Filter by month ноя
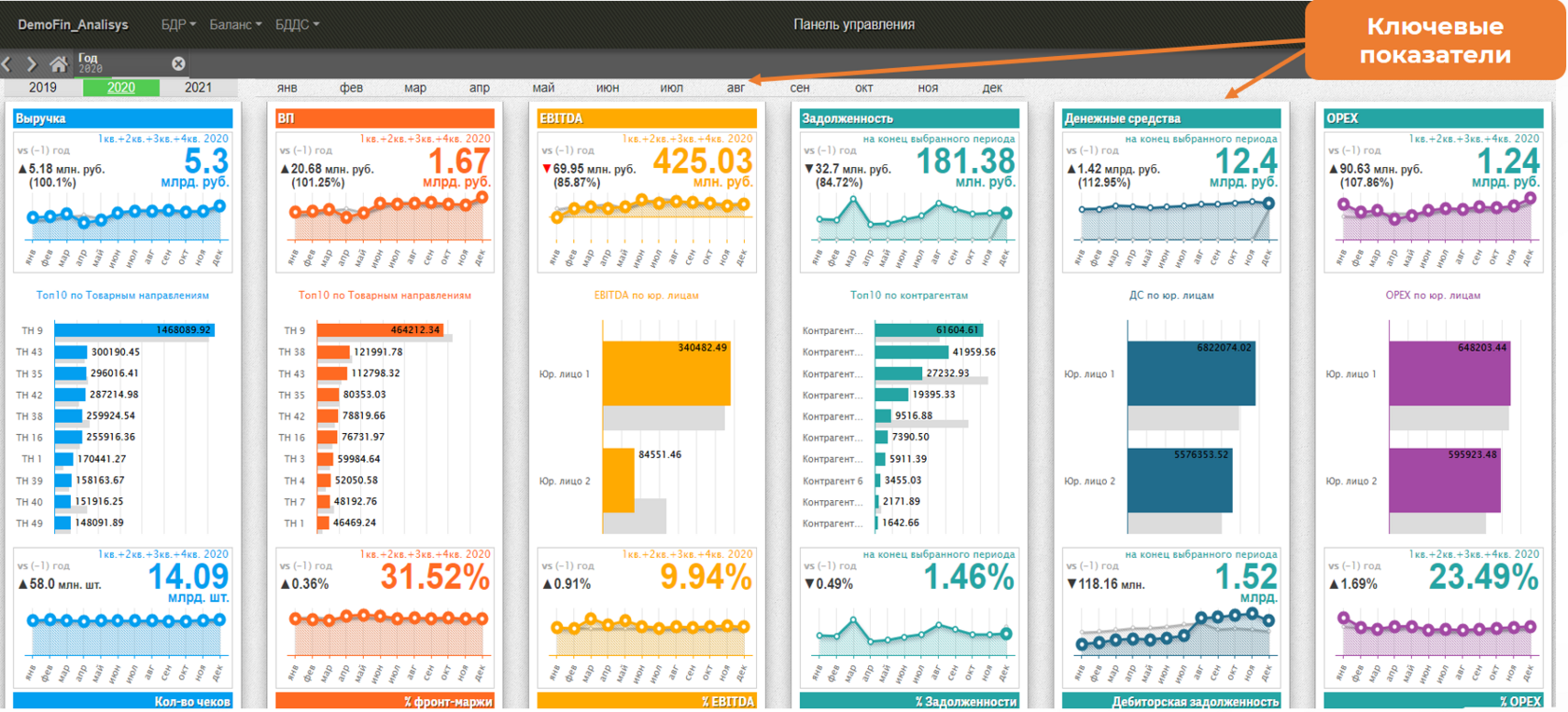The width and height of the screenshot is (1568, 712). coord(928,88)
